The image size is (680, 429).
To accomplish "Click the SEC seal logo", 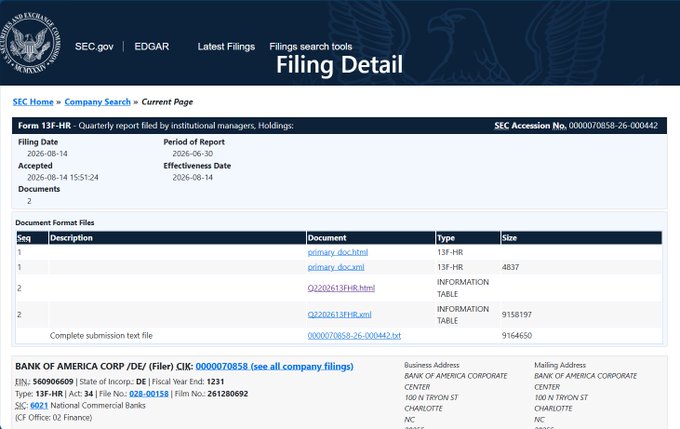I will tap(30, 43).
